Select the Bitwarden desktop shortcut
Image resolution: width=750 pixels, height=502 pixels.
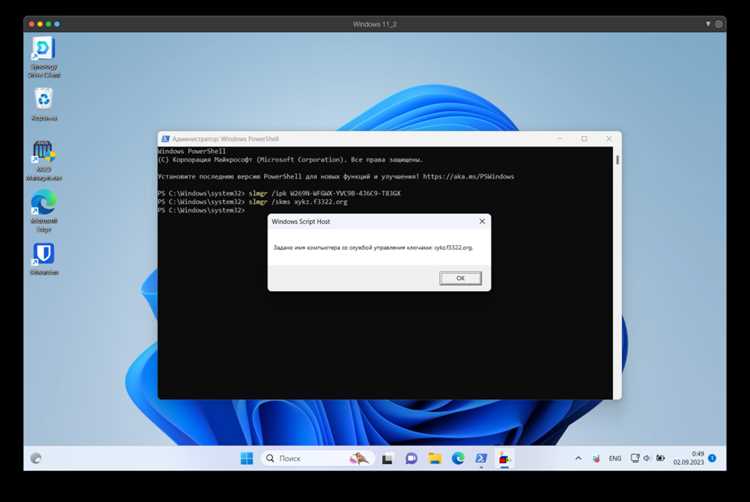pos(44,259)
